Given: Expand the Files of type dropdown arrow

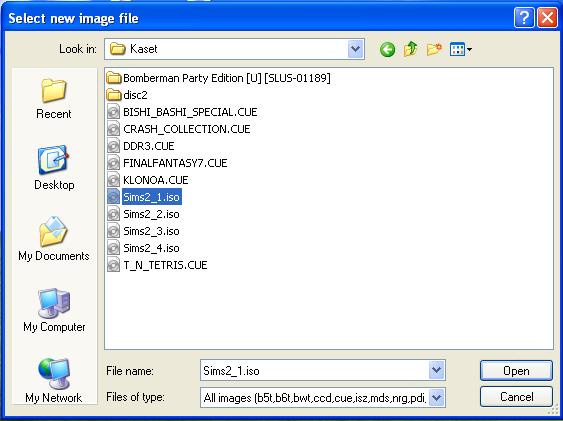Looking at the screenshot, I should (437, 397).
